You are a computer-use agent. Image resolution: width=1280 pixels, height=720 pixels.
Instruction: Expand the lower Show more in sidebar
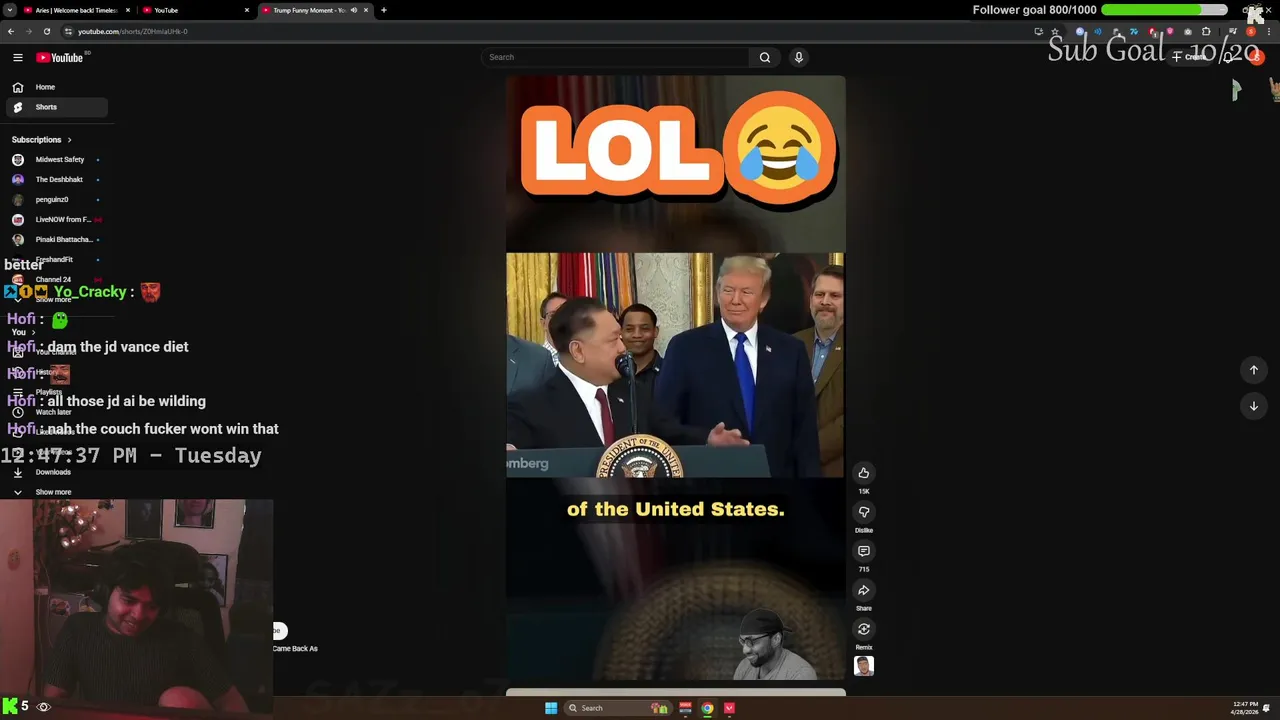click(56, 492)
